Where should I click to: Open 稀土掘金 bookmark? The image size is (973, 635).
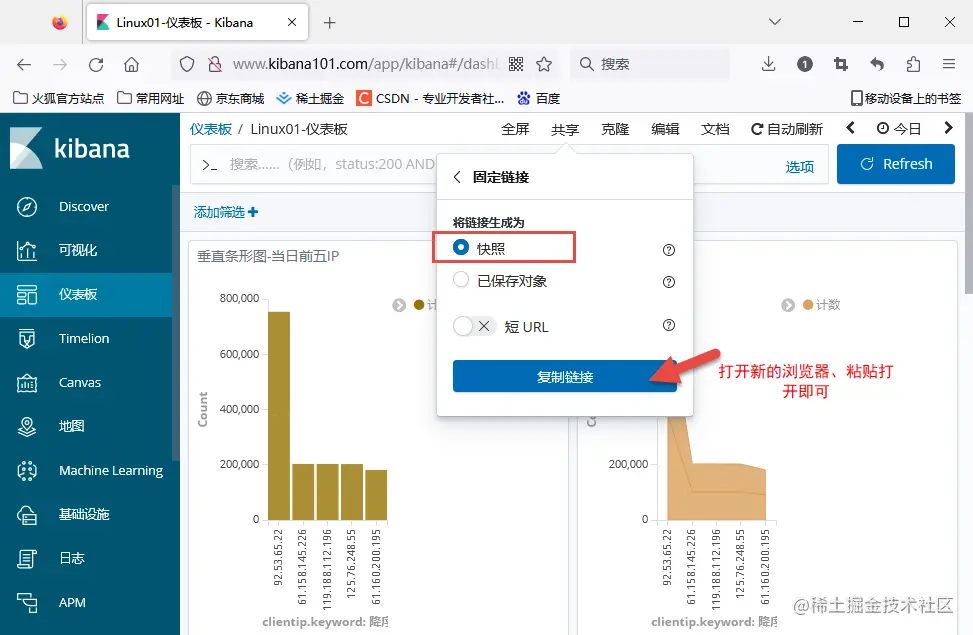(x=310, y=98)
